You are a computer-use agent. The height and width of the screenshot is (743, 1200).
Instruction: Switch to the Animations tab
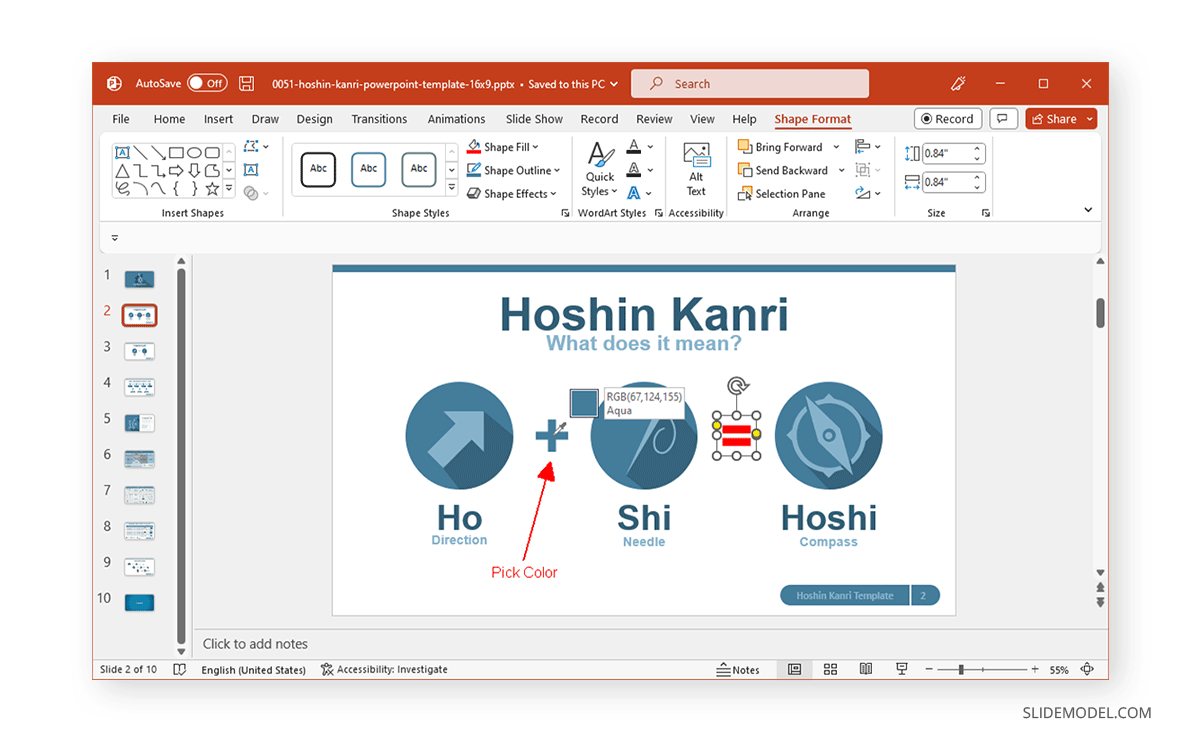[456, 118]
